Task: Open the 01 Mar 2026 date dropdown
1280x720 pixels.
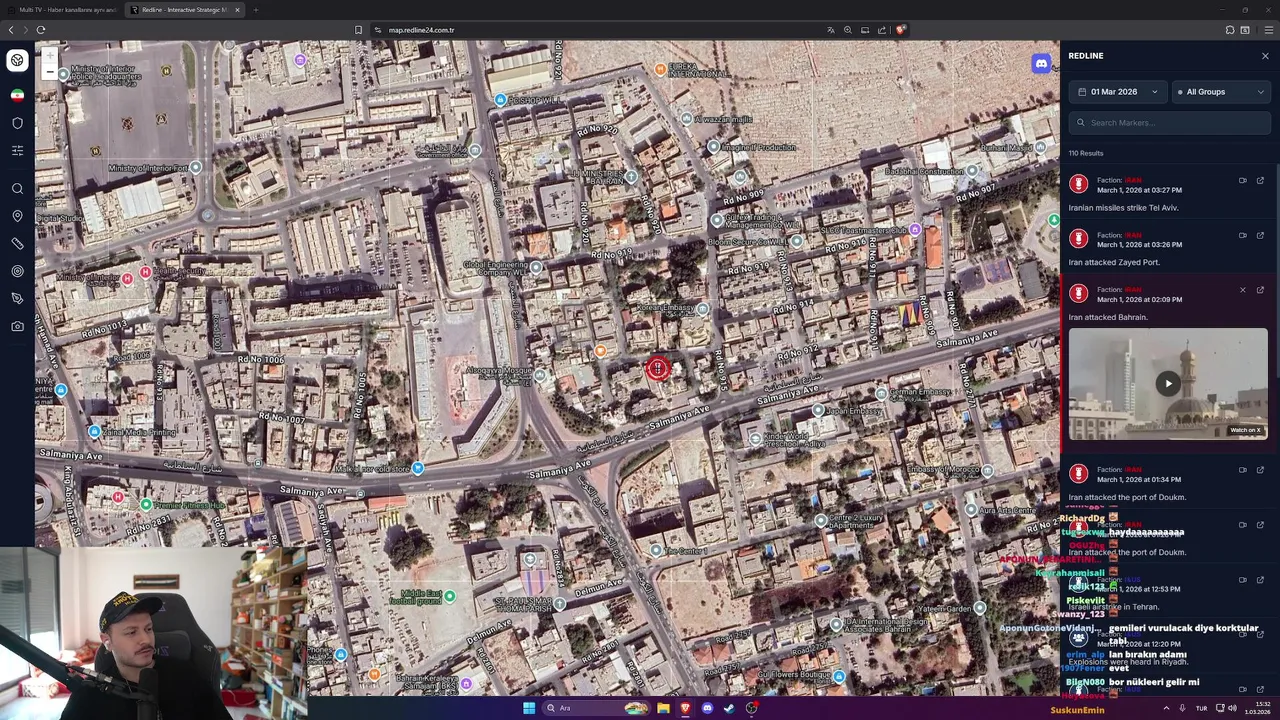Action: click(1117, 92)
